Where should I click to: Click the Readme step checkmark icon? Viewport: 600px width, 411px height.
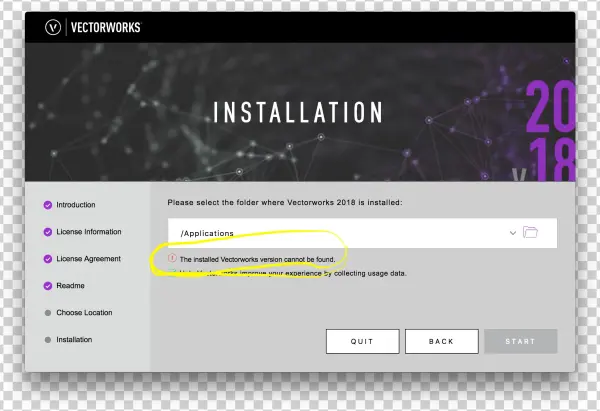click(x=48, y=286)
